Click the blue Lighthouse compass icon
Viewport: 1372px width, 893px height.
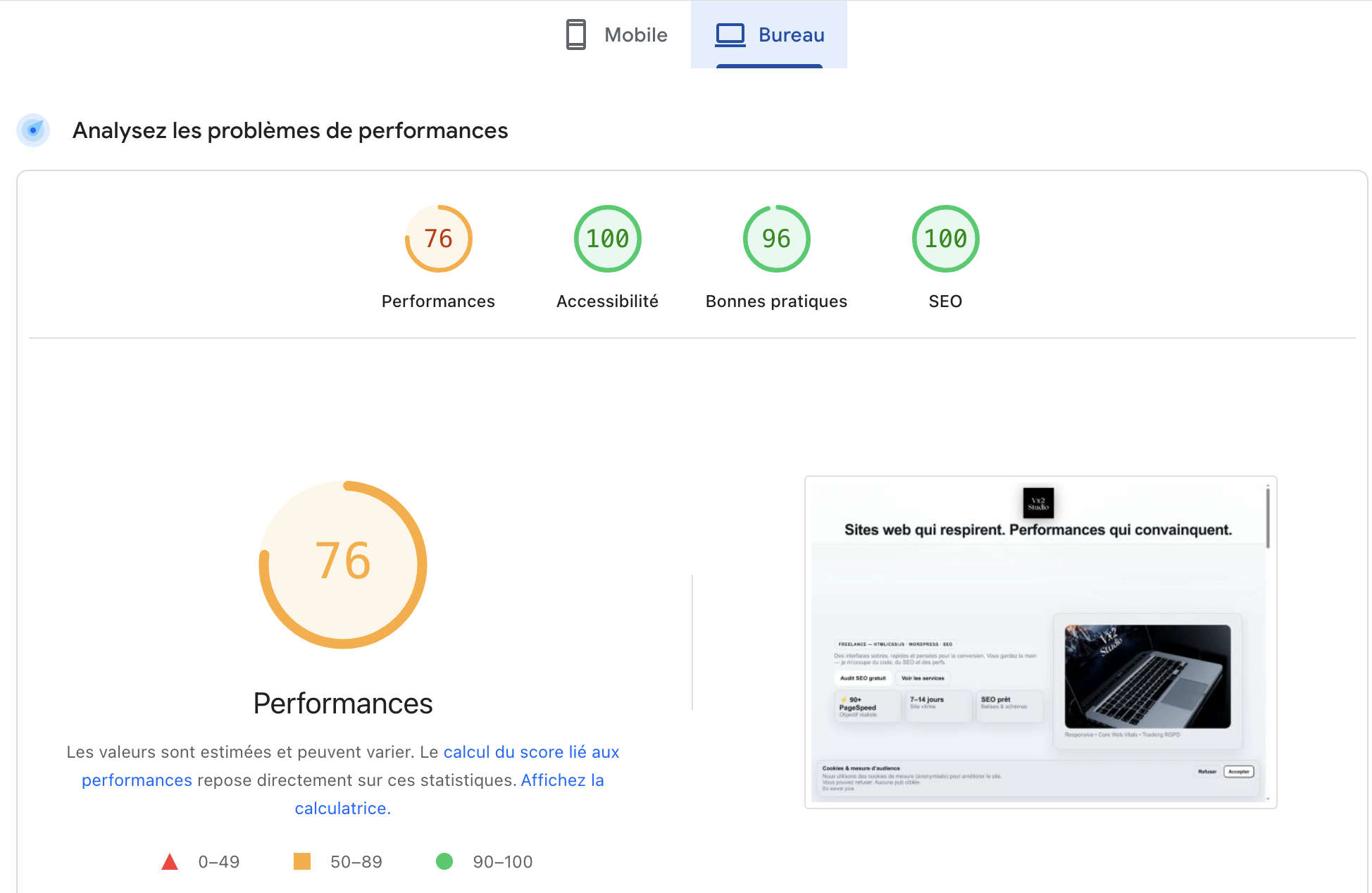(x=33, y=130)
